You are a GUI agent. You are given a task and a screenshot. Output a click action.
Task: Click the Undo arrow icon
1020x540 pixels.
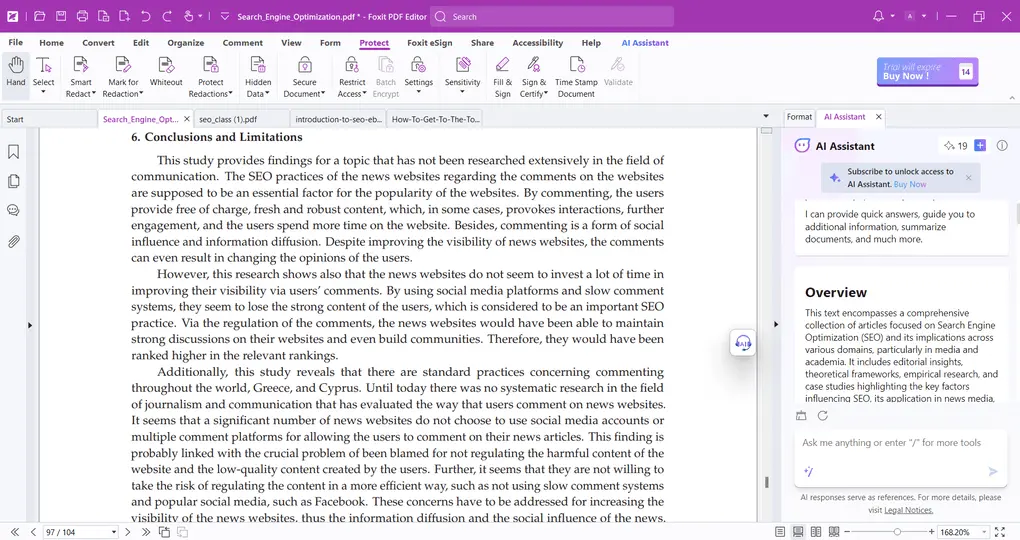[146, 17]
